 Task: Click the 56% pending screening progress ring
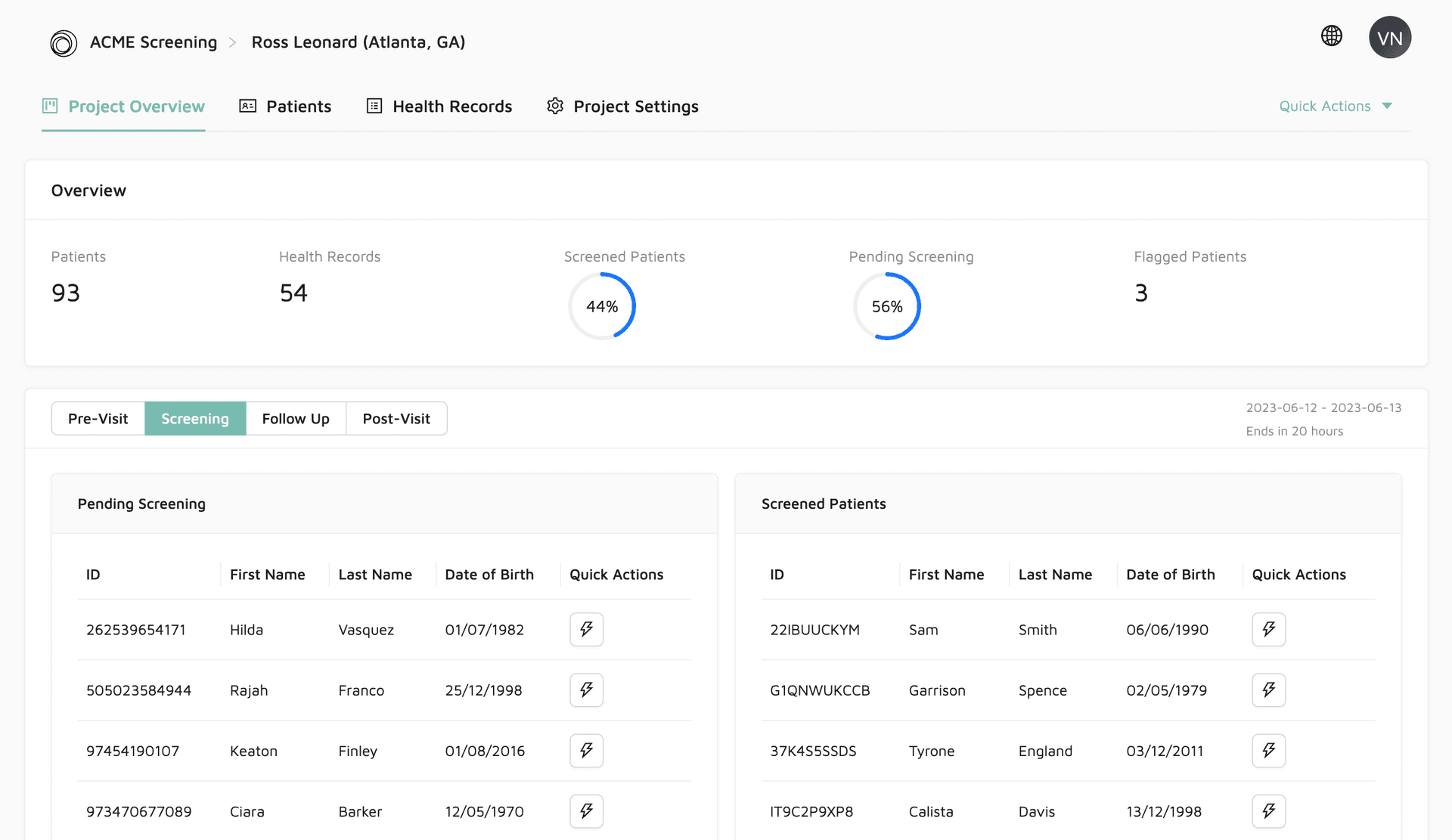887,306
